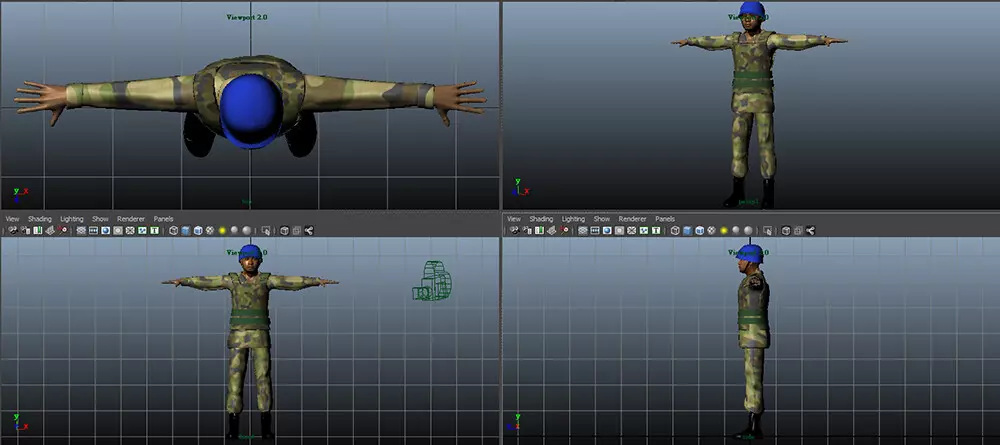1000x445 pixels.
Task: Open Panels dropdown menu in the left panel
Action: click(163, 218)
